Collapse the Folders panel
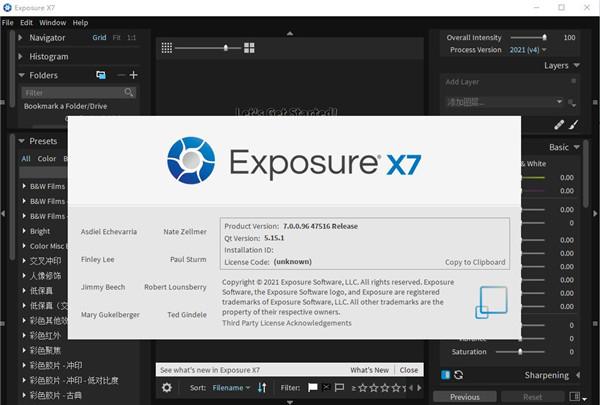Viewport: 600px width, 405px height. click(21, 75)
